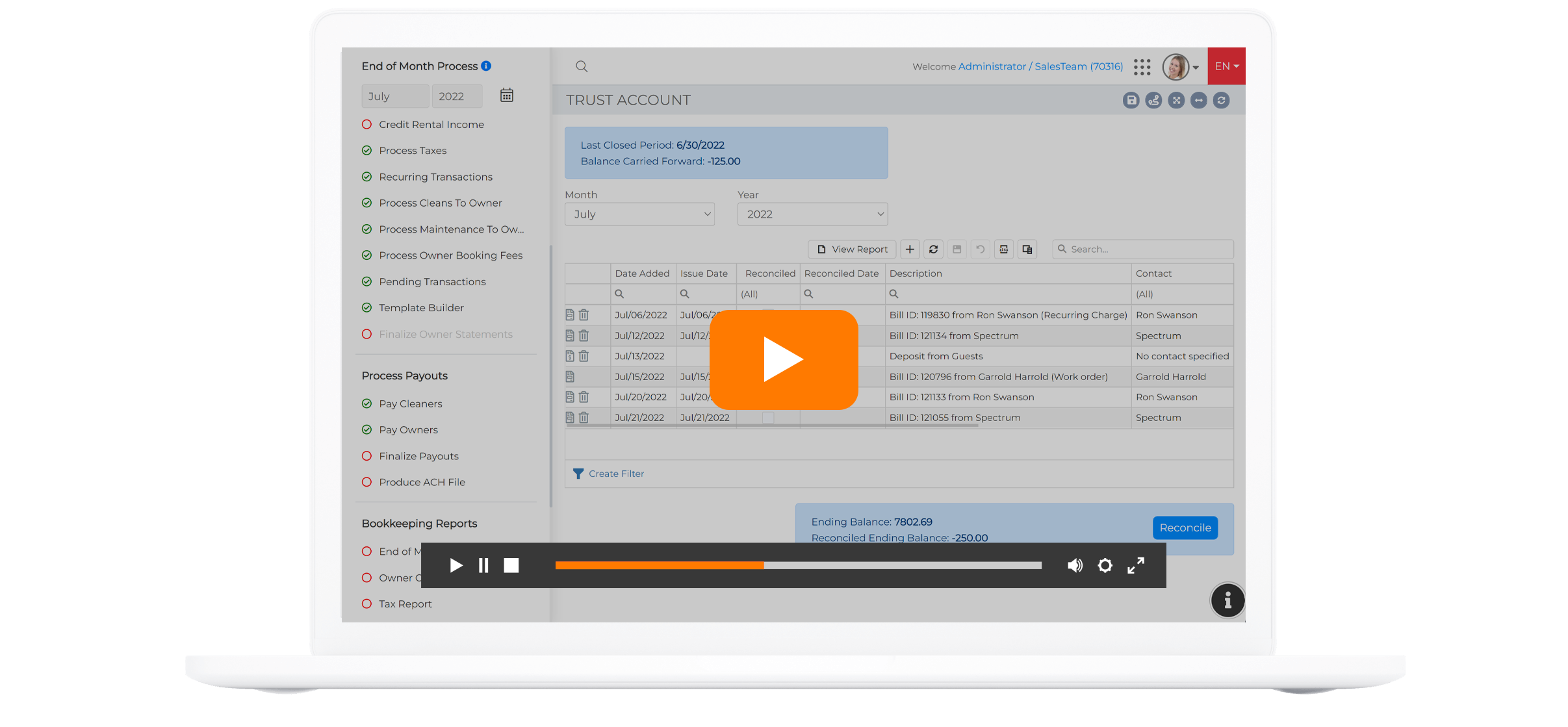Screen dimensions: 1568x727
Task: Export the grid to XLSX
Action: [x=1004, y=249]
